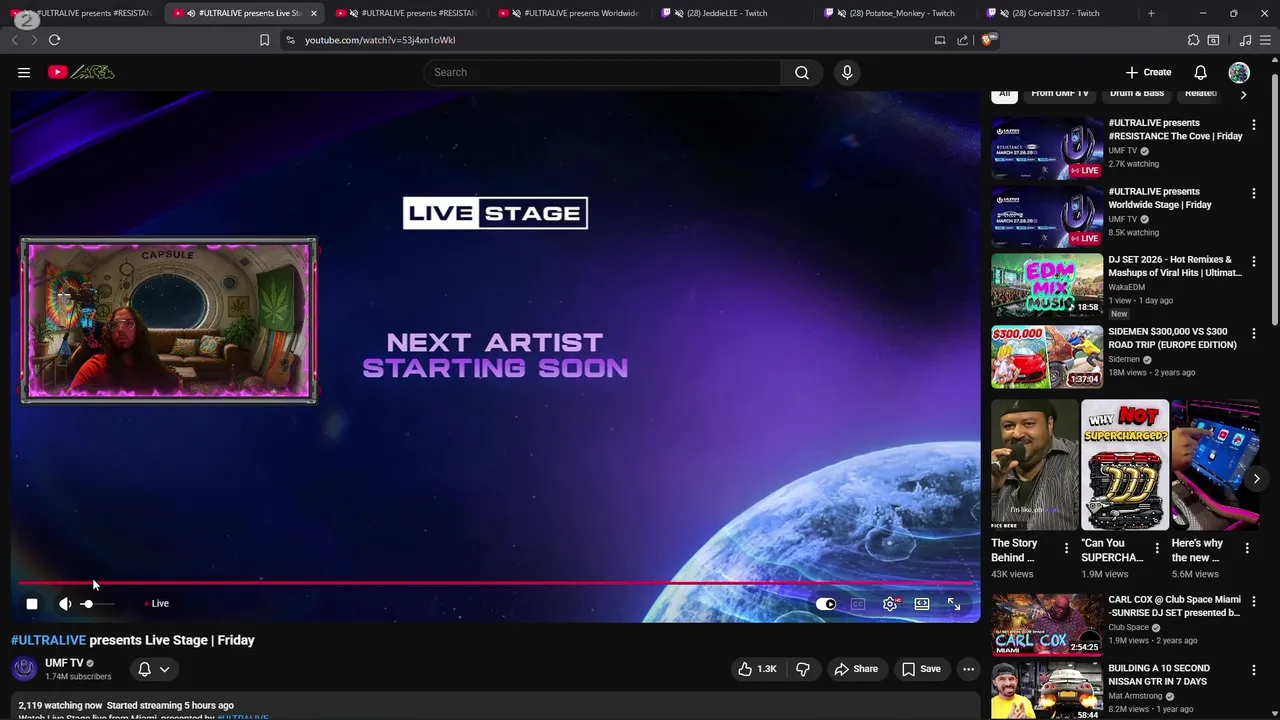
Task: Open the player settings gear
Action: [890, 604]
